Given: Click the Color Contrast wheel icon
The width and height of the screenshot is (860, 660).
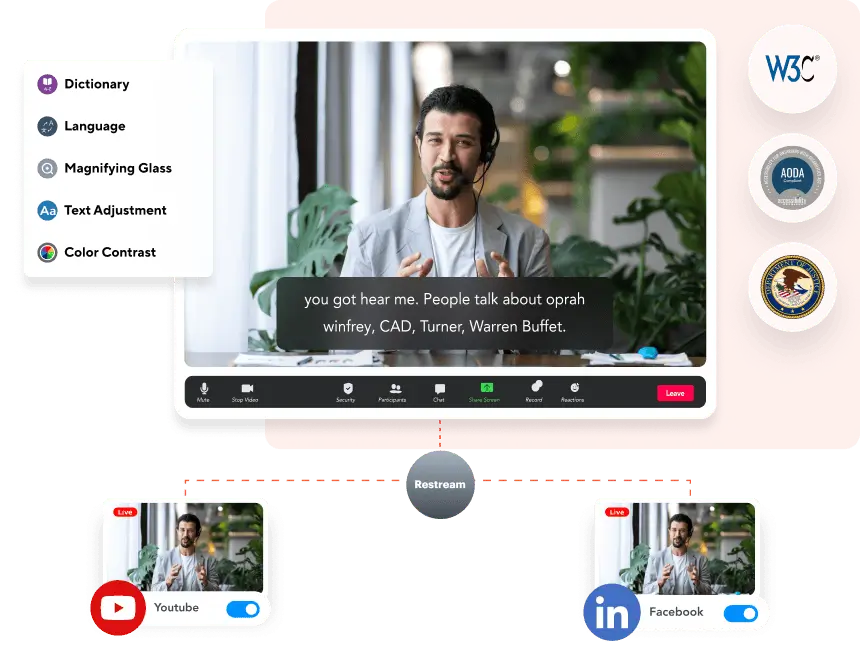Looking at the screenshot, I should click(47, 252).
